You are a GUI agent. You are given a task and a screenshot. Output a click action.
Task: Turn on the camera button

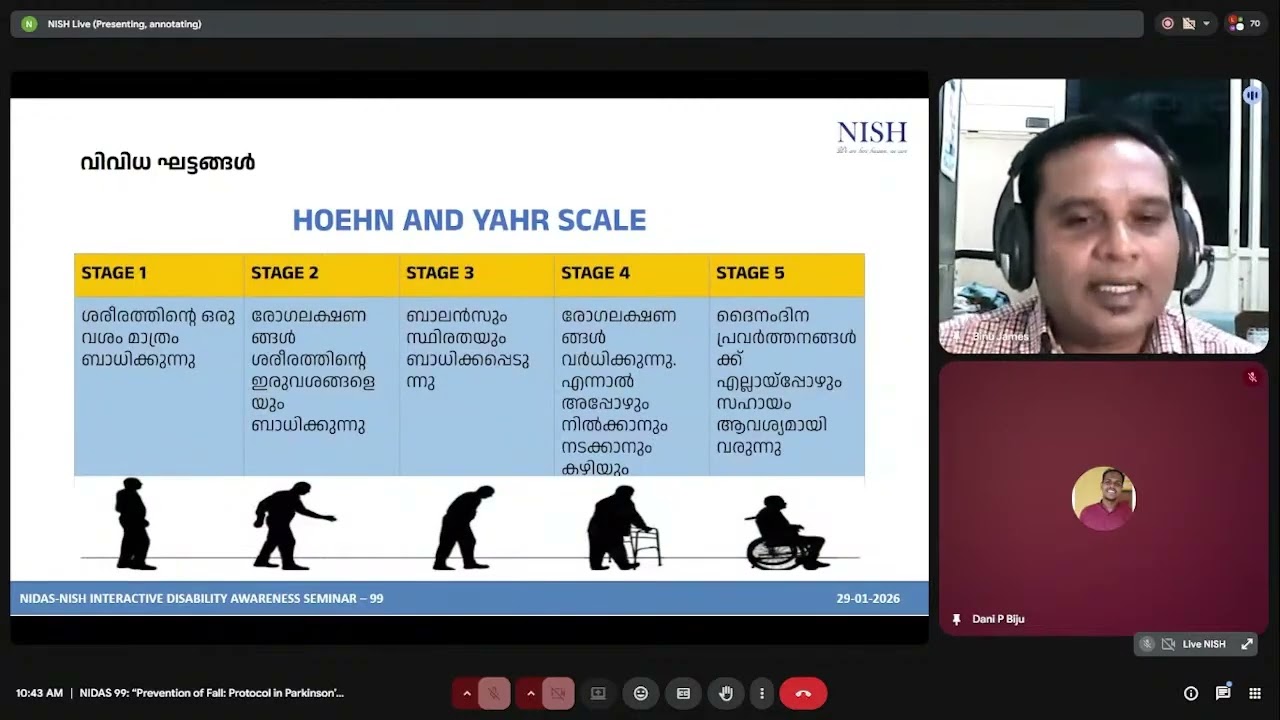pyautogui.click(x=558, y=693)
